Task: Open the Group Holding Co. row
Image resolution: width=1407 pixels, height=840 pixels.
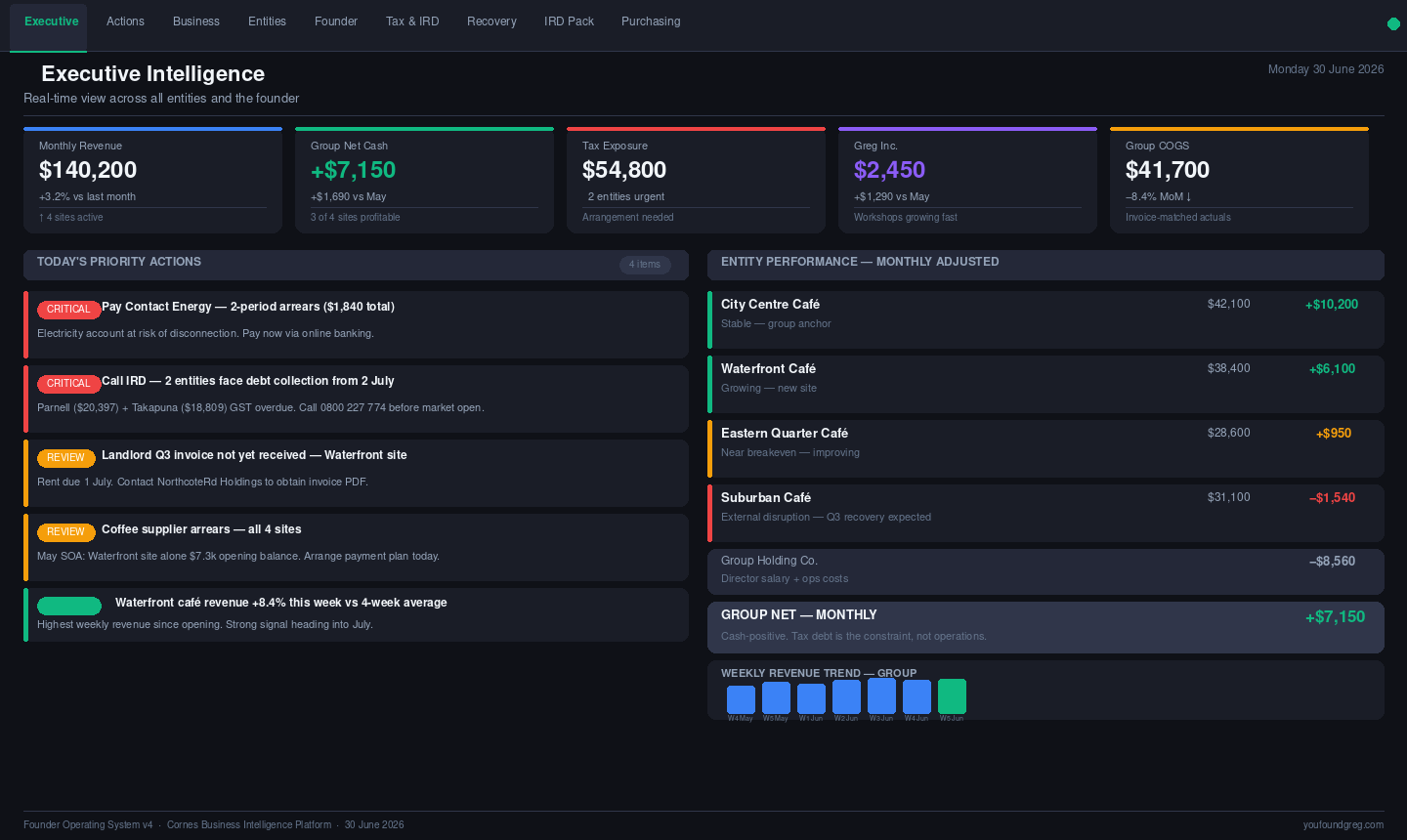Action: click(x=1045, y=571)
